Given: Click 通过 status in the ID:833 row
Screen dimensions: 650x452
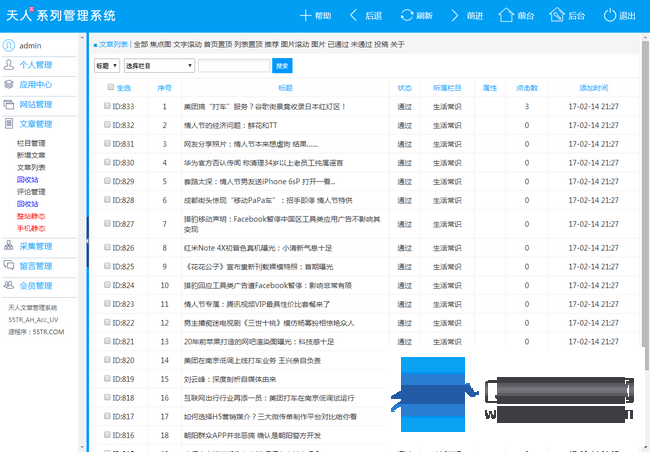Looking at the screenshot, I should click(405, 107).
